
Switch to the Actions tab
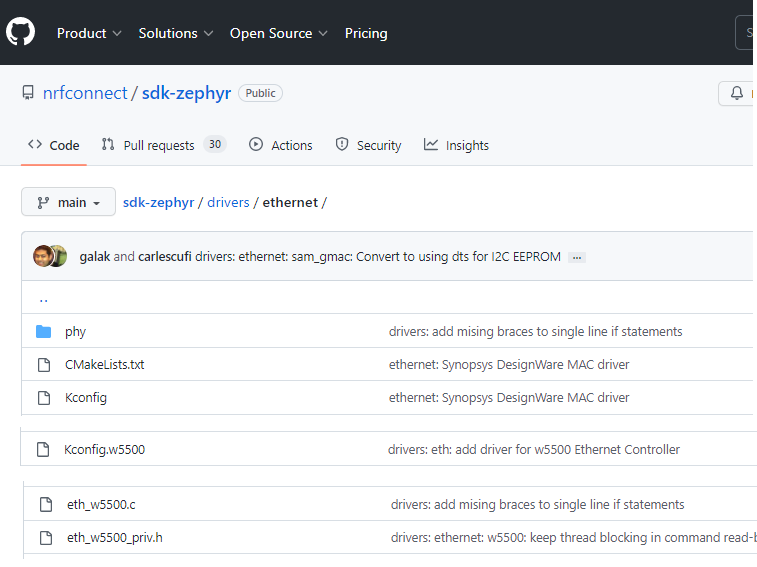click(280, 145)
